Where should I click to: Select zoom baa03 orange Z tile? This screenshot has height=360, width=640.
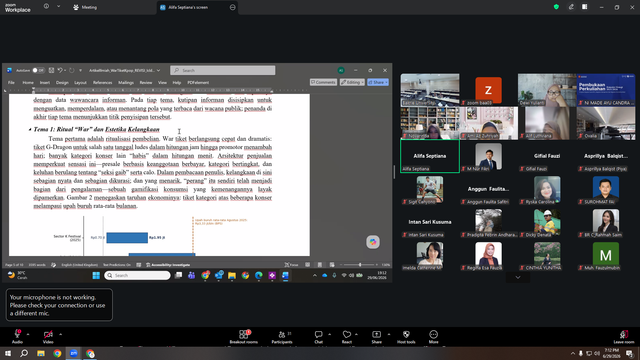(x=489, y=90)
